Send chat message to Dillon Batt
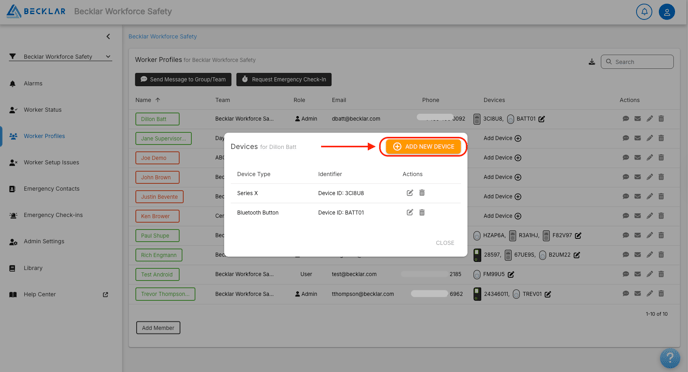The height and width of the screenshot is (372, 688). (626, 118)
